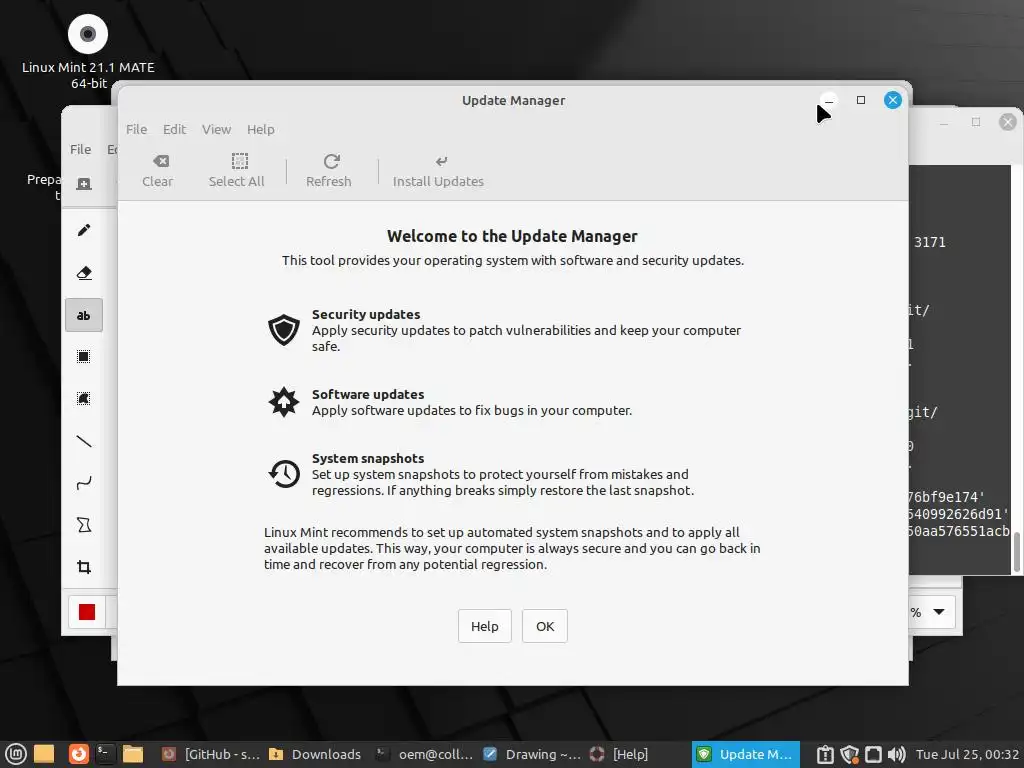Click clipboard tray icon in the panel

point(825,755)
